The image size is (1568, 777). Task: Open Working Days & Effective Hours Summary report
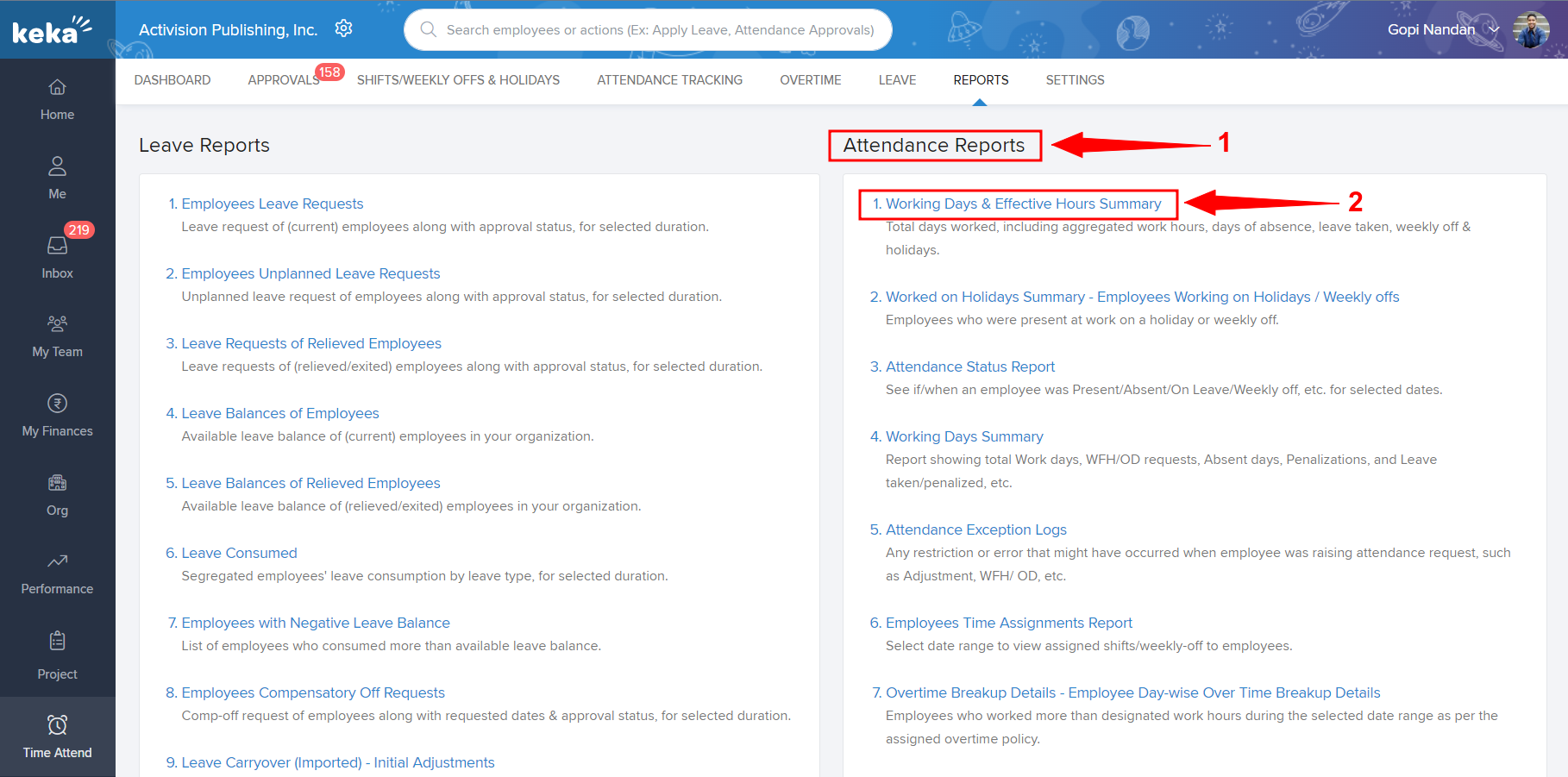coord(1023,204)
